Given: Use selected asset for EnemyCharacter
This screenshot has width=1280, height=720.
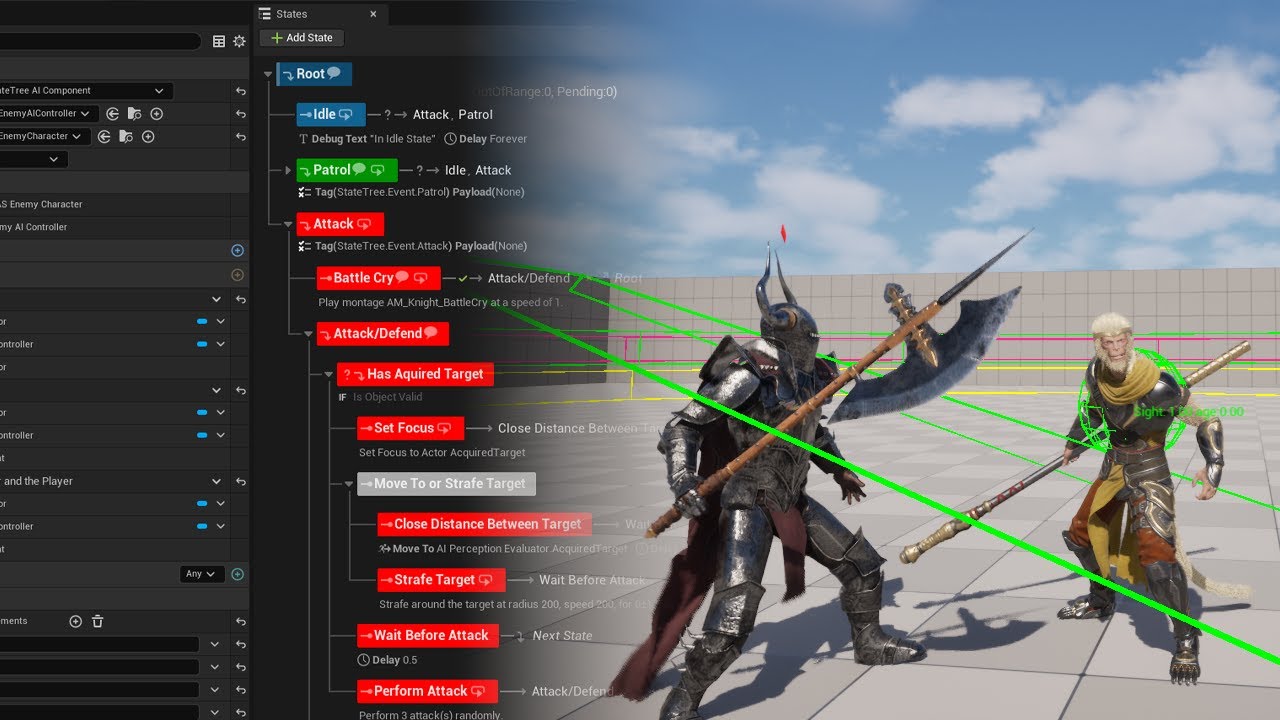Looking at the screenshot, I should pyautogui.click(x=104, y=136).
